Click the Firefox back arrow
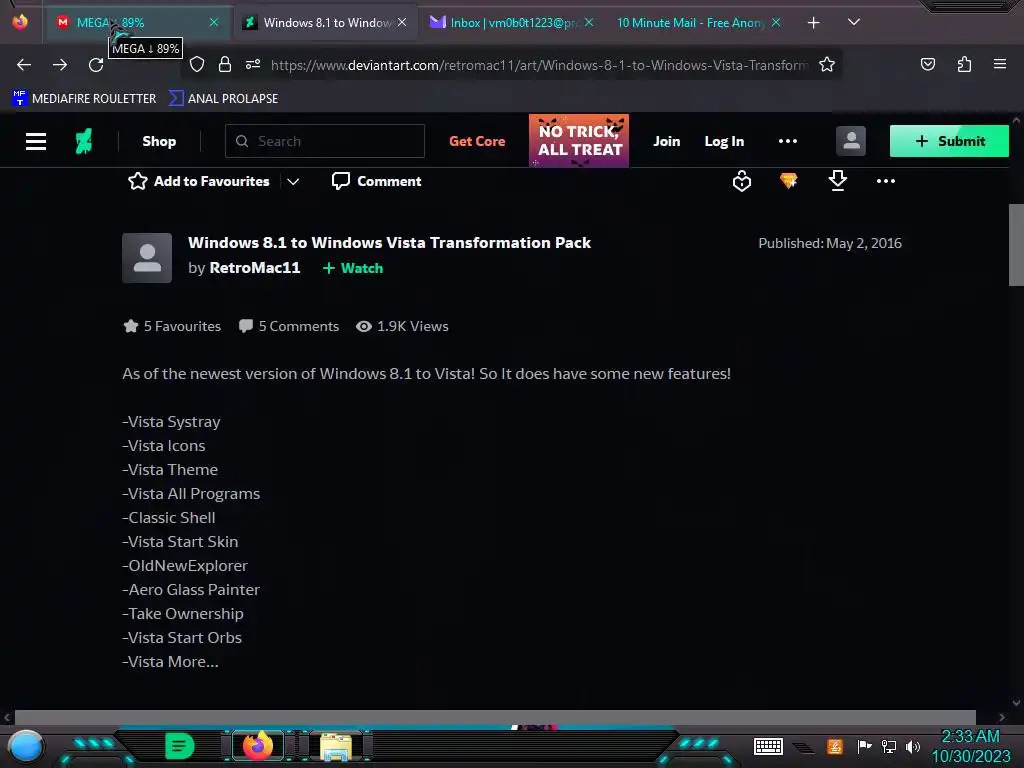This screenshot has height=768, width=1024. click(24, 65)
